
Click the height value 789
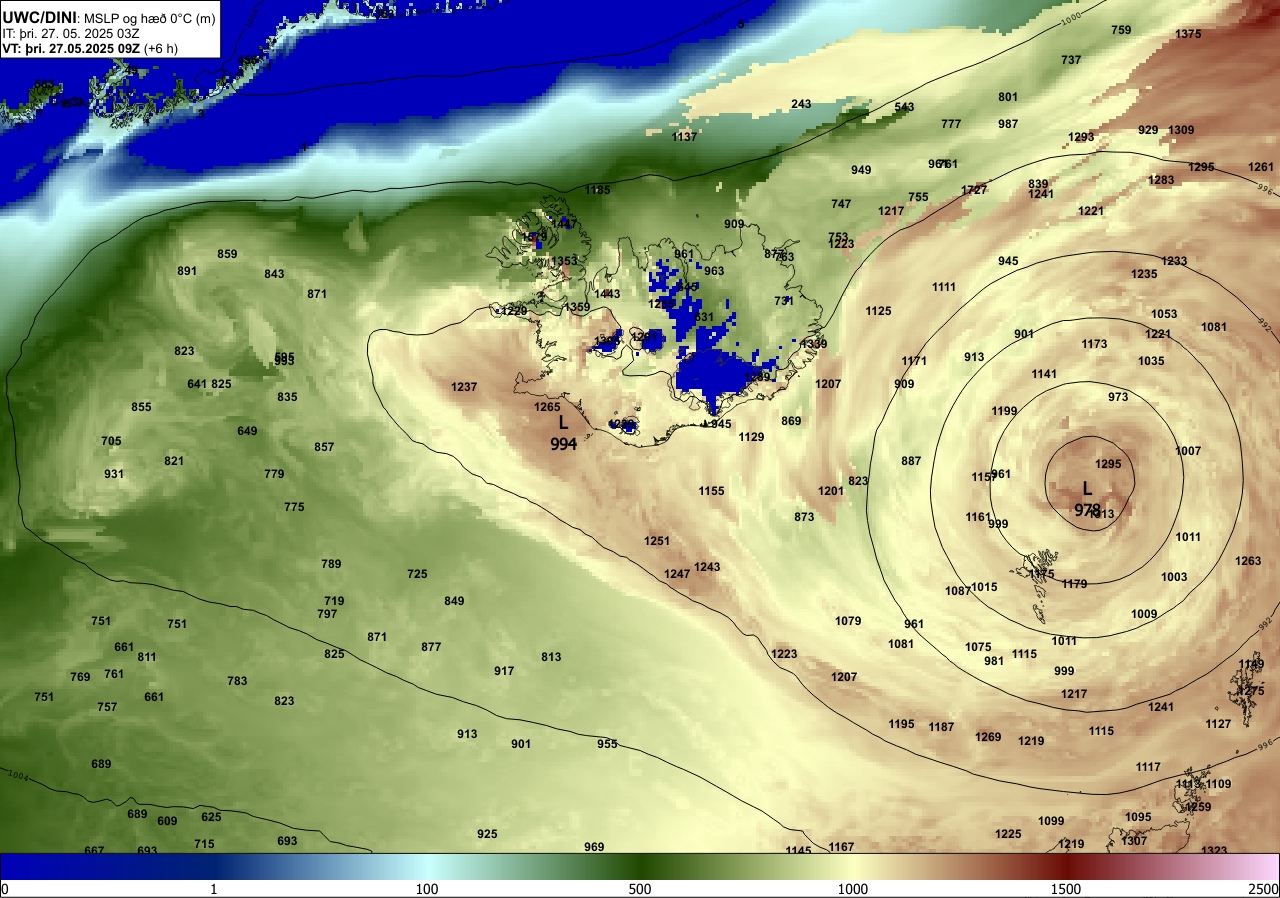pos(331,564)
